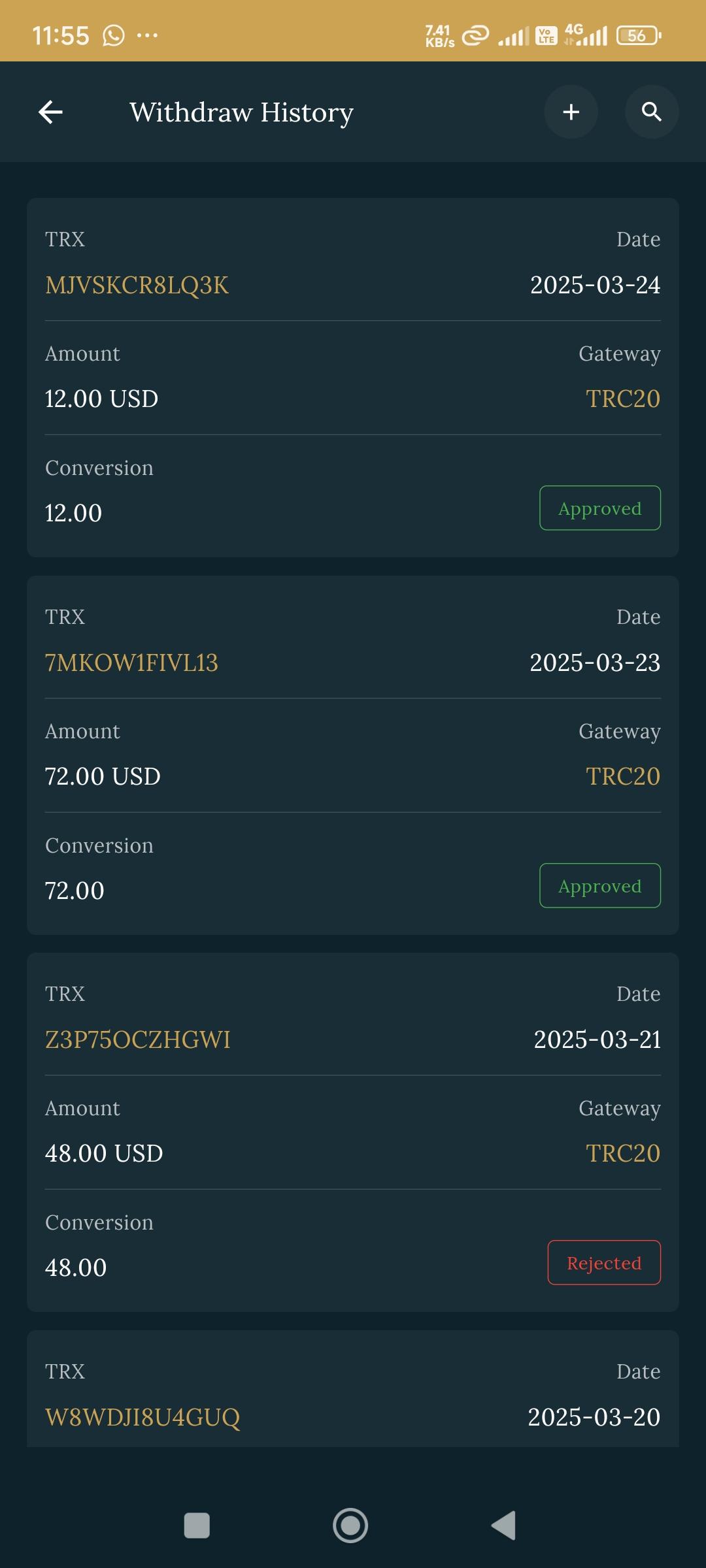The image size is (706, 1568).
Task: Tap the Withdraw History title
Action: click(x=241, y=112)
